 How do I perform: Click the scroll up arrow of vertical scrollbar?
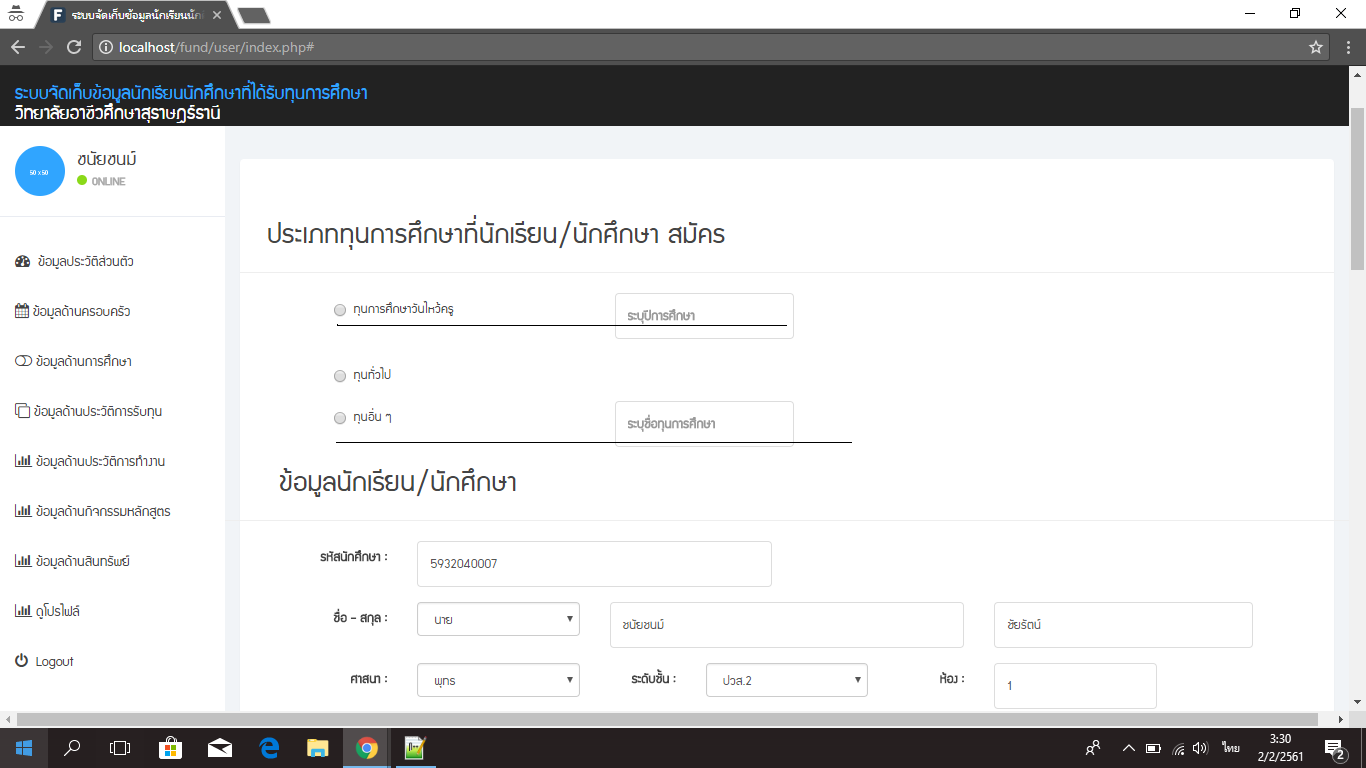[1357, 73]
